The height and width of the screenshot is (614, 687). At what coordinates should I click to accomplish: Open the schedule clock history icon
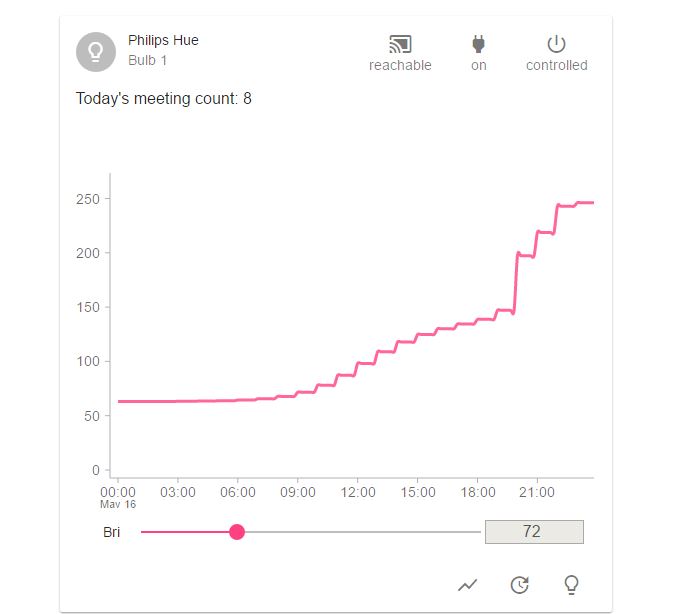(520, 585)
